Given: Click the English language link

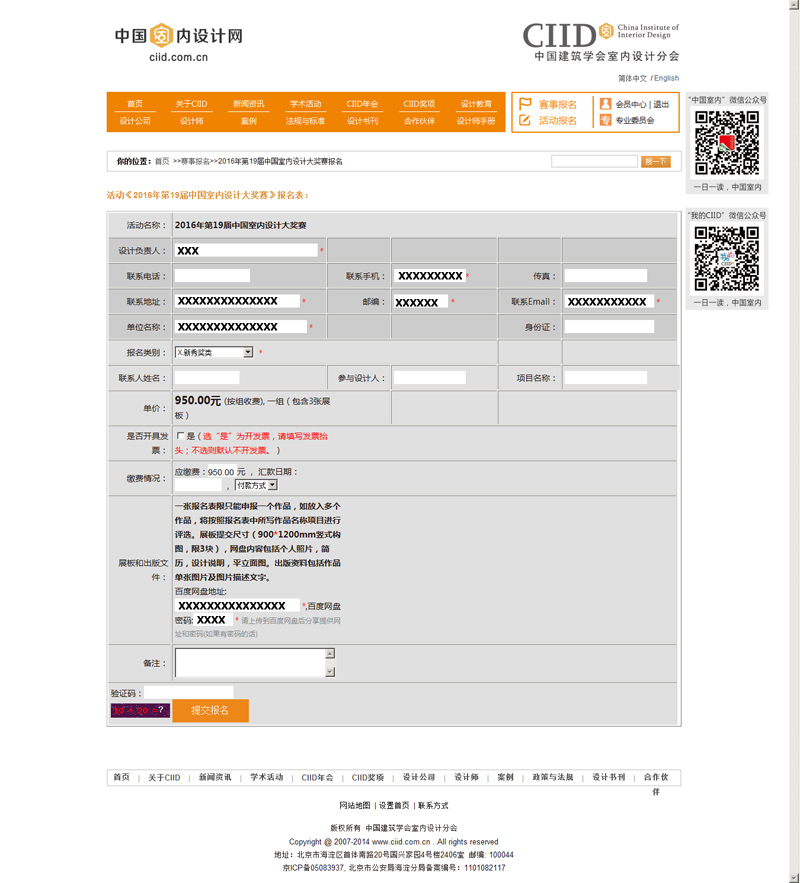Looking at the screenshot, I should (666, 78).
